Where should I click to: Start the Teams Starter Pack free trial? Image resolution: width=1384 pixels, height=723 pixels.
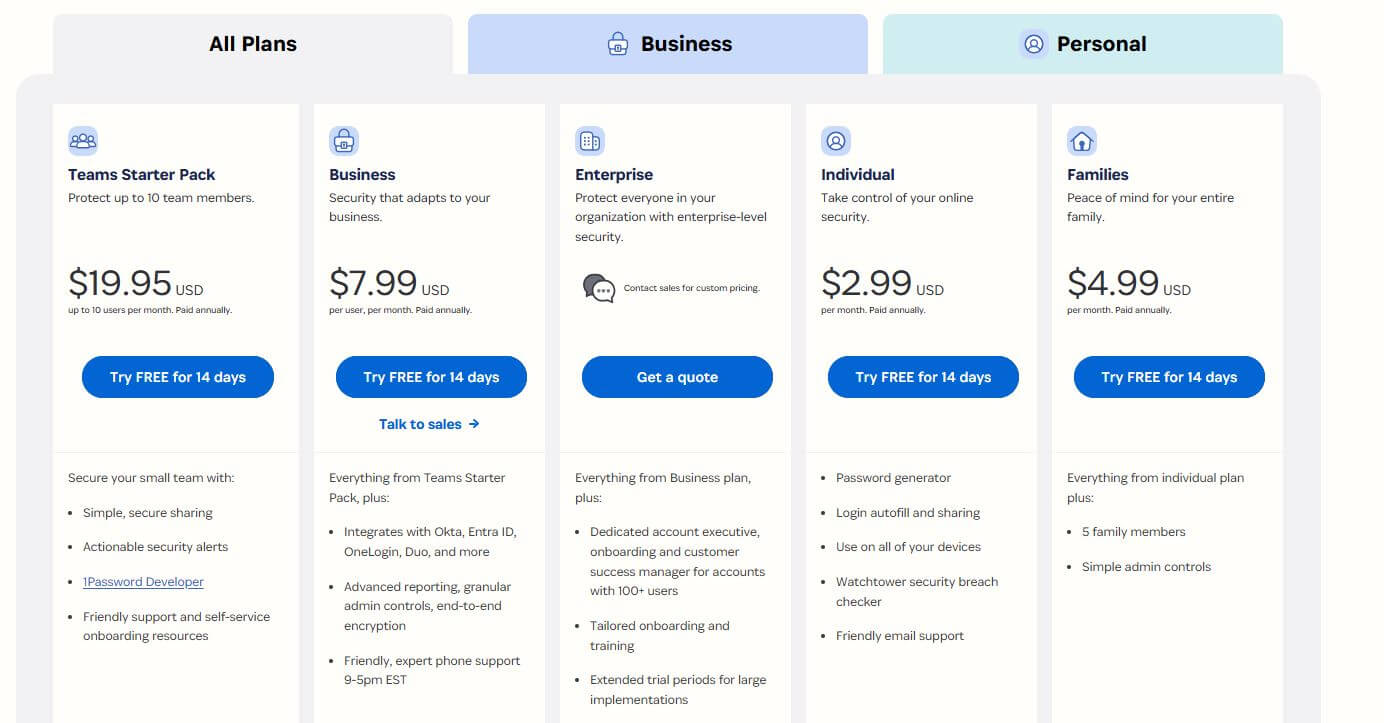(177, 377)
